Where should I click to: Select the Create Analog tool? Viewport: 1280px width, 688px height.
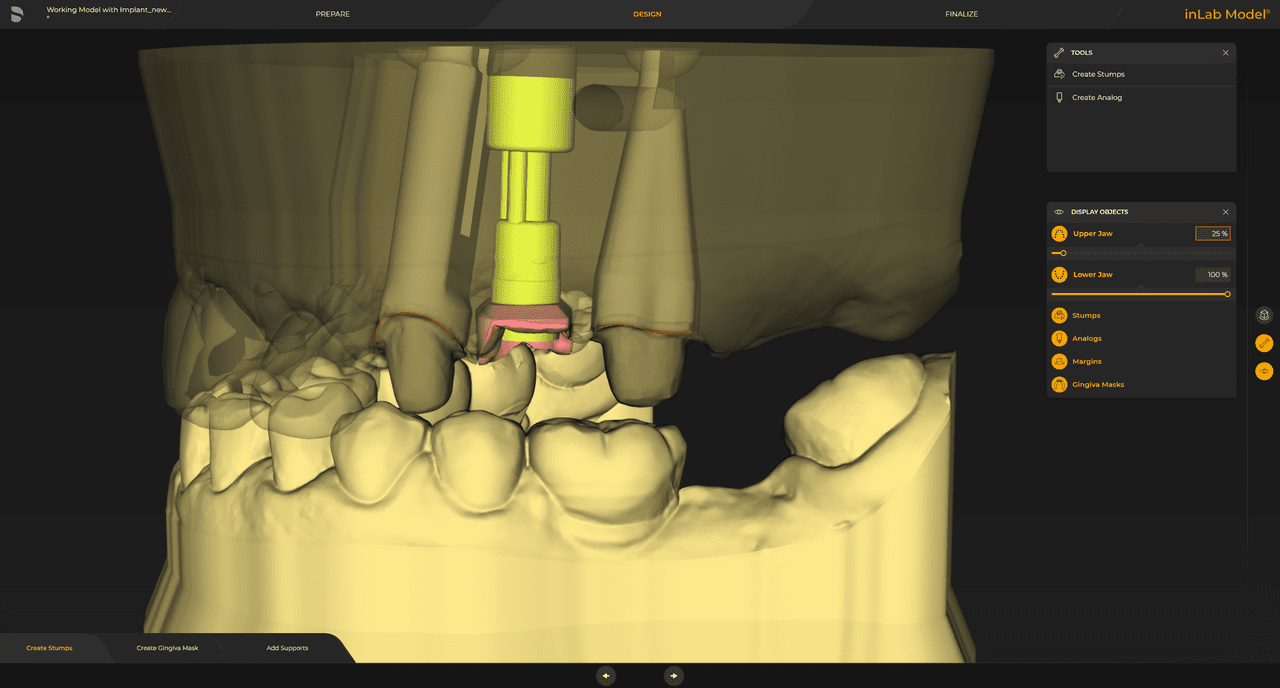[x=1097, y=97]
